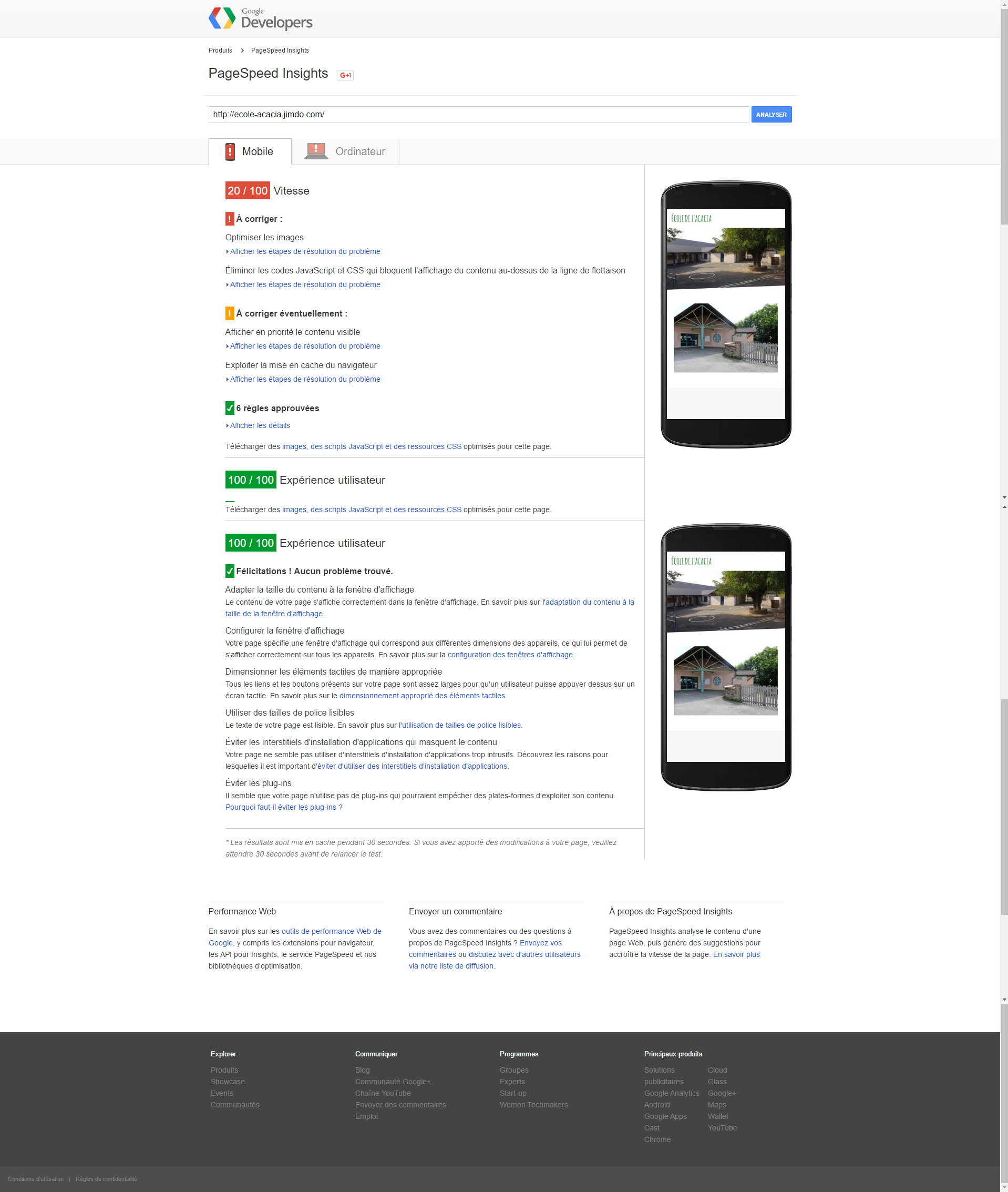Open Chrome footer link
Viewport: 1008px width, 1192px height.
click(x=657, y=1139)
